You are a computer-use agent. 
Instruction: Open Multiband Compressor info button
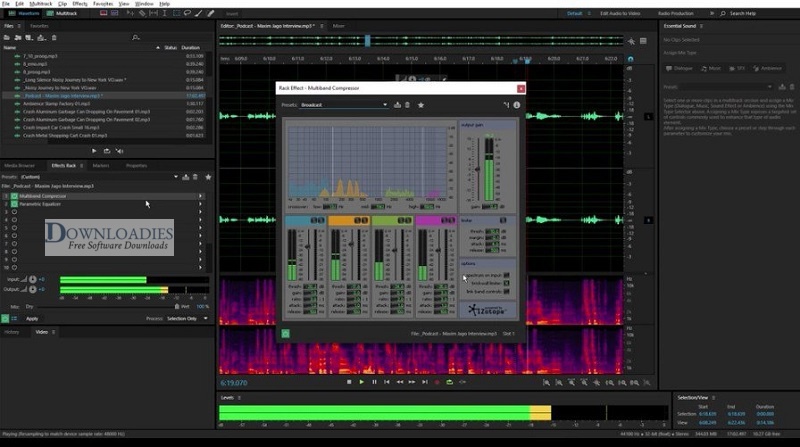tap(517, 105)
